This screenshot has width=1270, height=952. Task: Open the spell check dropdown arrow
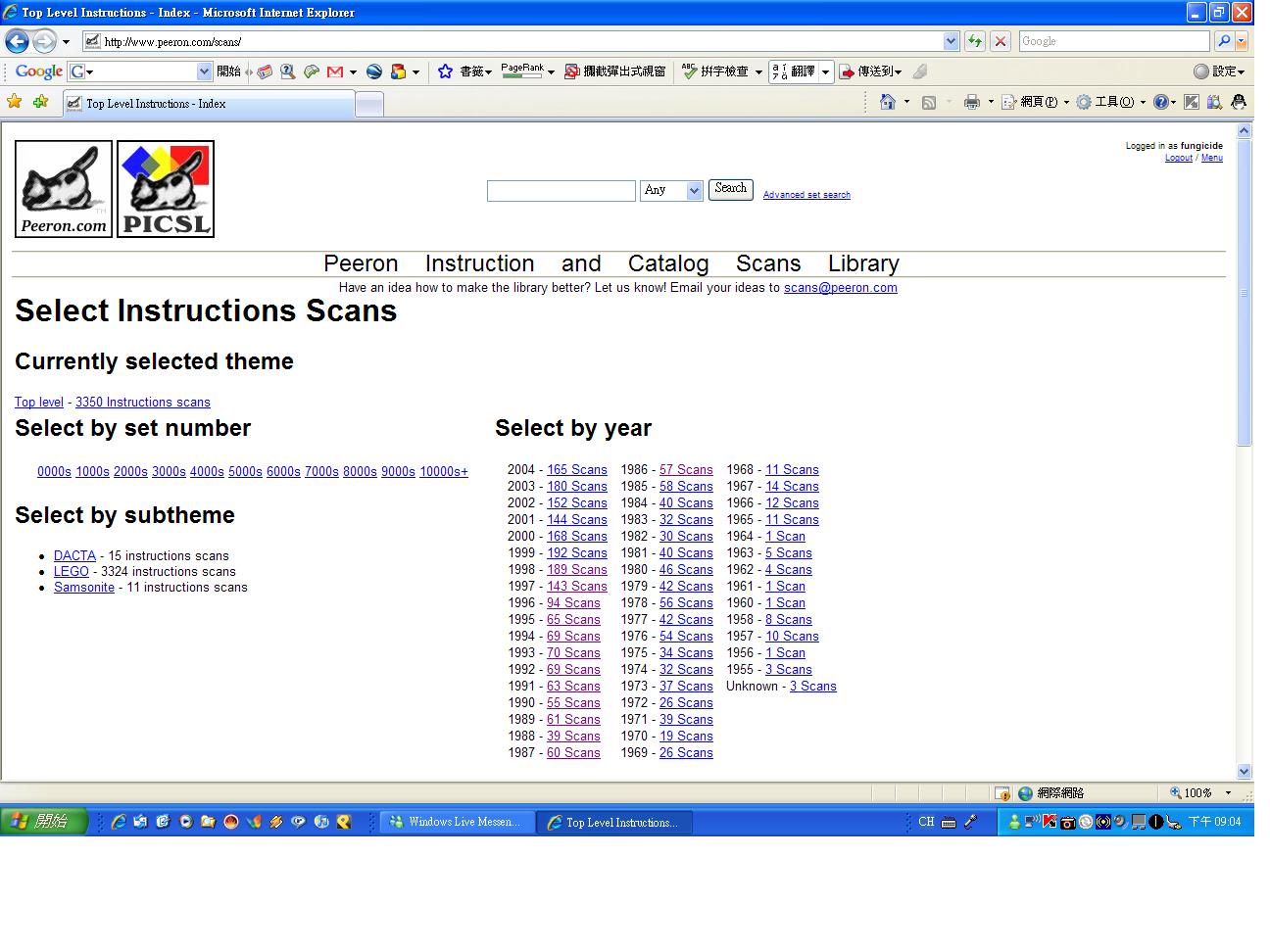click(758, 71)
